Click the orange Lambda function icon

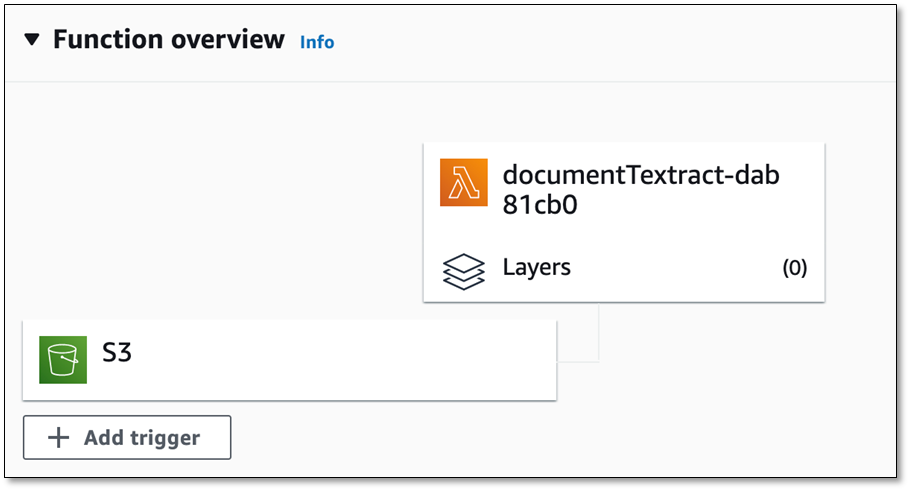tap(464, 182)
